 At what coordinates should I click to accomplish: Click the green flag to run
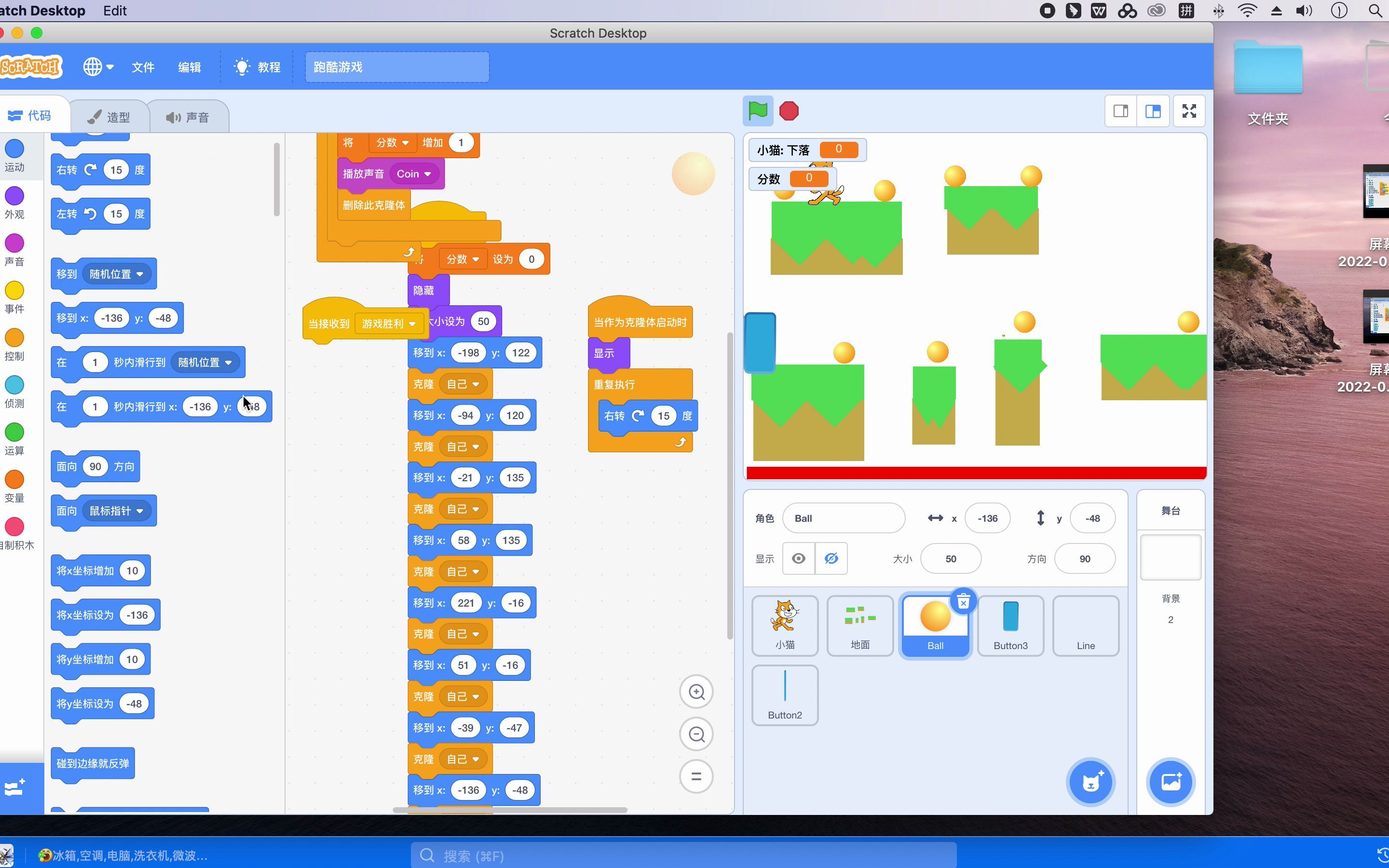pos(758,111)
